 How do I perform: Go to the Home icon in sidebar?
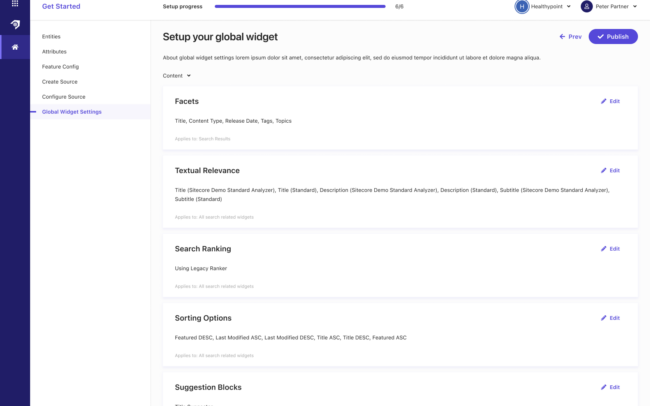(x=14, y=47)
